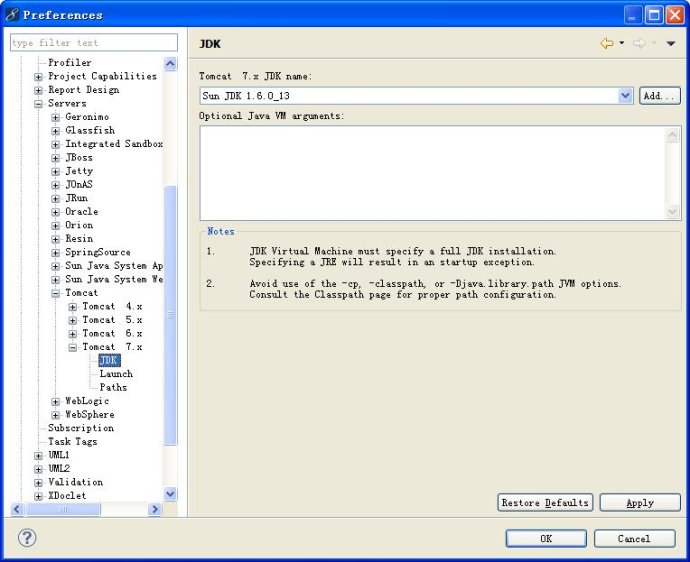Click the help question mark icon
Image resolution: width=690 pixels, height=562 pixels.
[27, 537]
